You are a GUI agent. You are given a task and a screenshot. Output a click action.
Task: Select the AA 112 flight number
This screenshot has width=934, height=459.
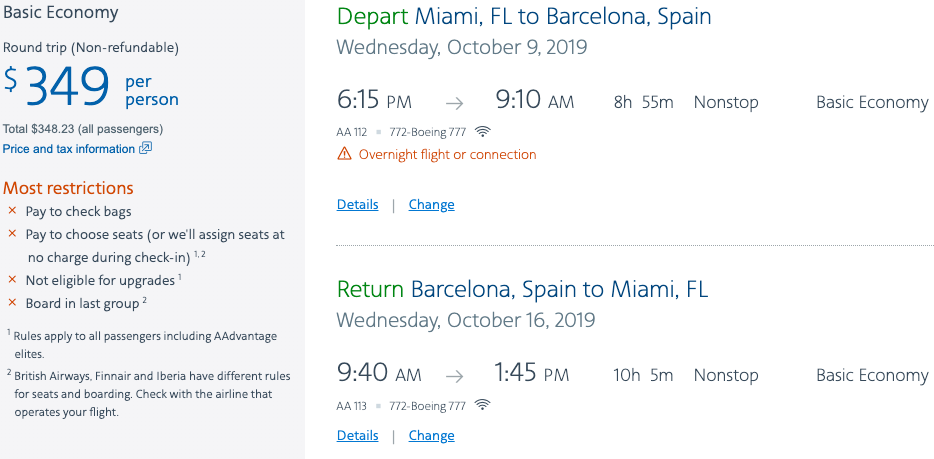(351, 132)
